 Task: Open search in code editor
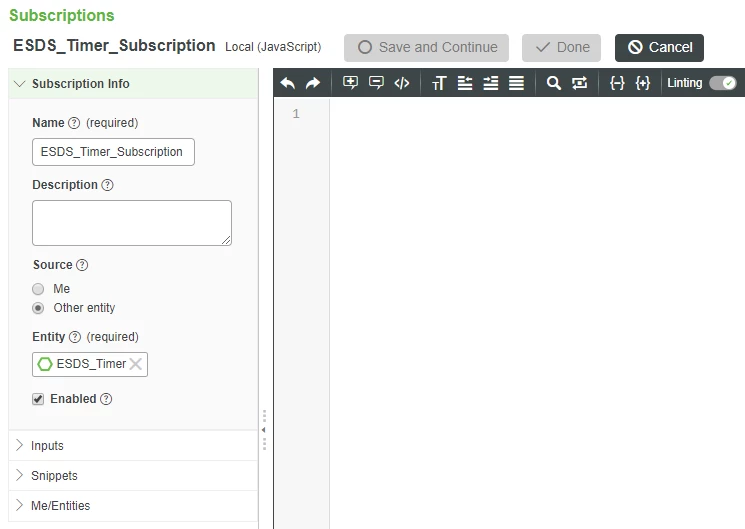tap(554, 83)
